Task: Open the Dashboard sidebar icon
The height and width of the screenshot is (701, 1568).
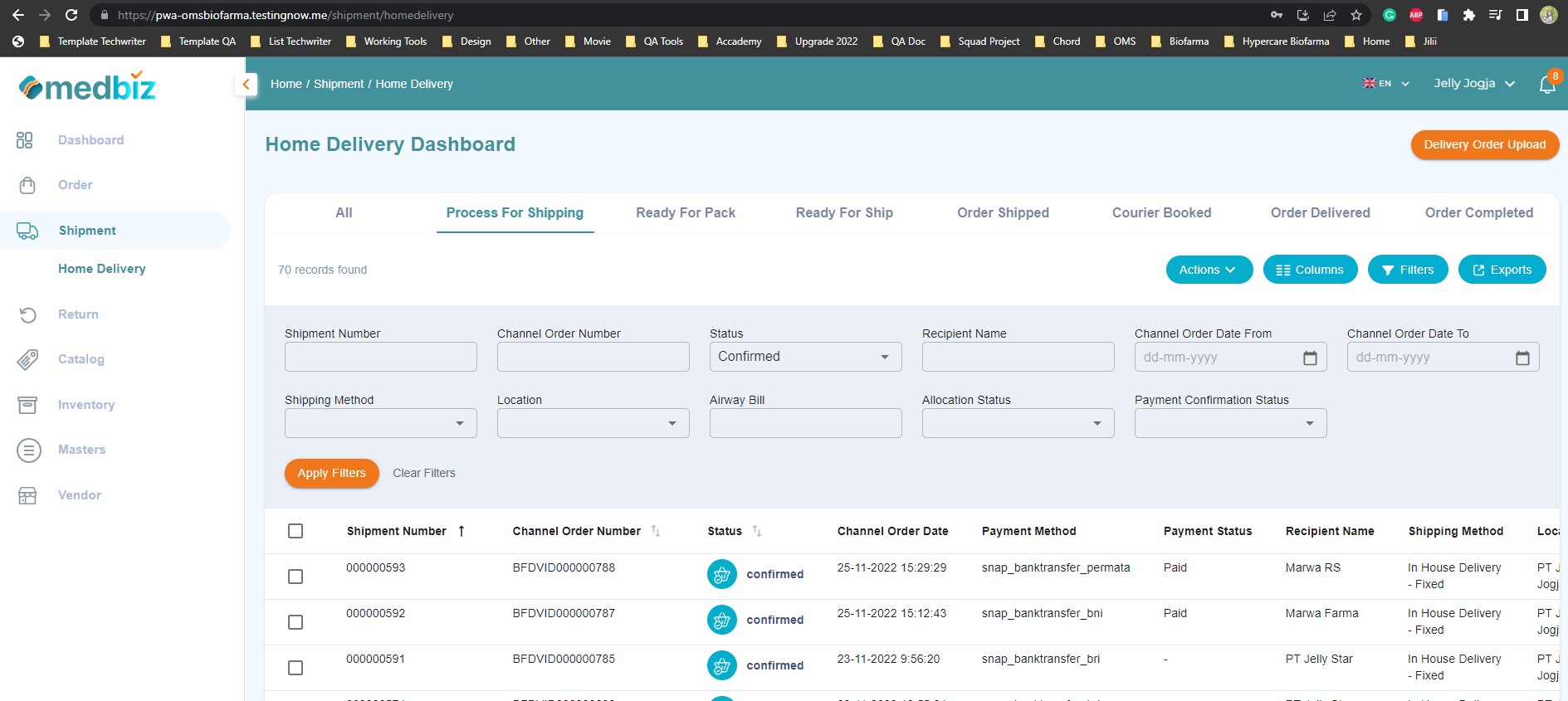Action: (x=25, y=140)
